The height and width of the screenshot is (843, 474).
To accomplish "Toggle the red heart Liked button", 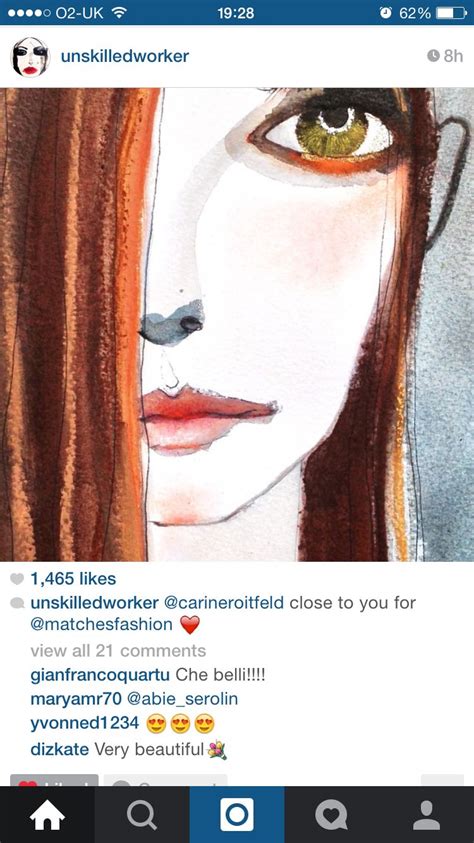I will [x=54, y=781].
